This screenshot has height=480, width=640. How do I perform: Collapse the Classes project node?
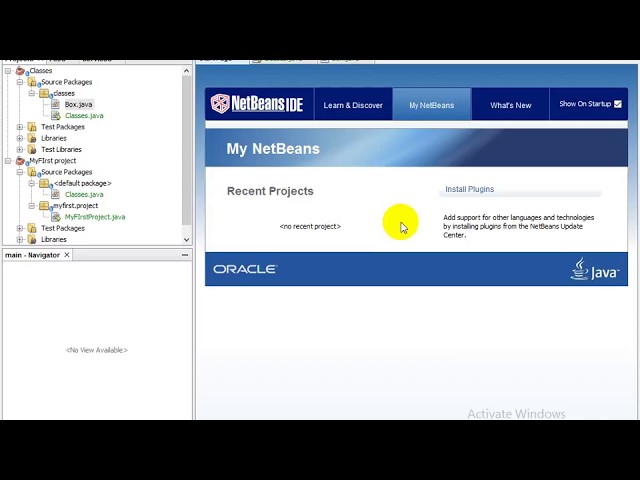(x=8, y=71)
